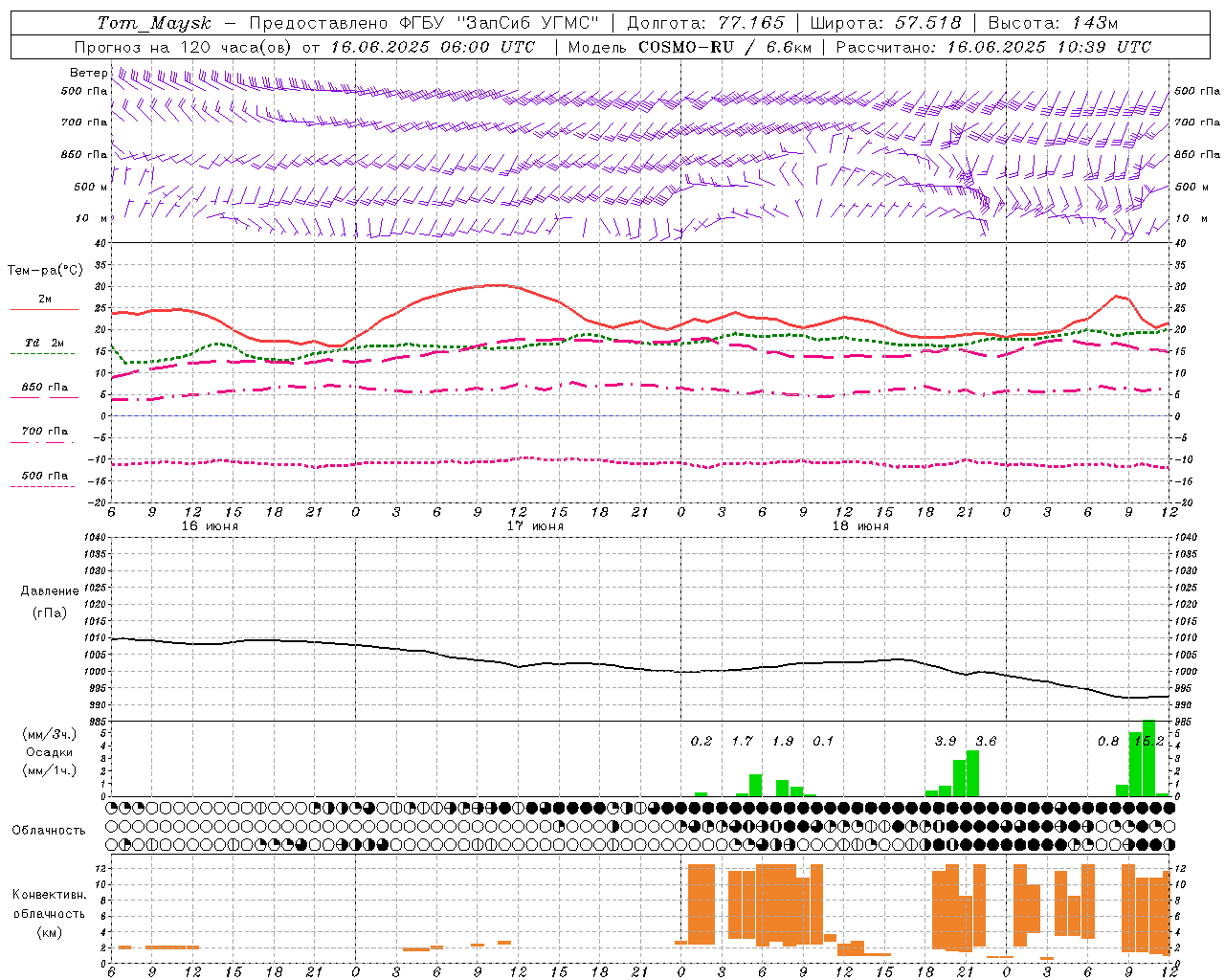This screenshot has width=1225, height=980.
Task: Select the provider text ЗапСиб УГМС
Action: pyautogui.click(x=526, y=23)
